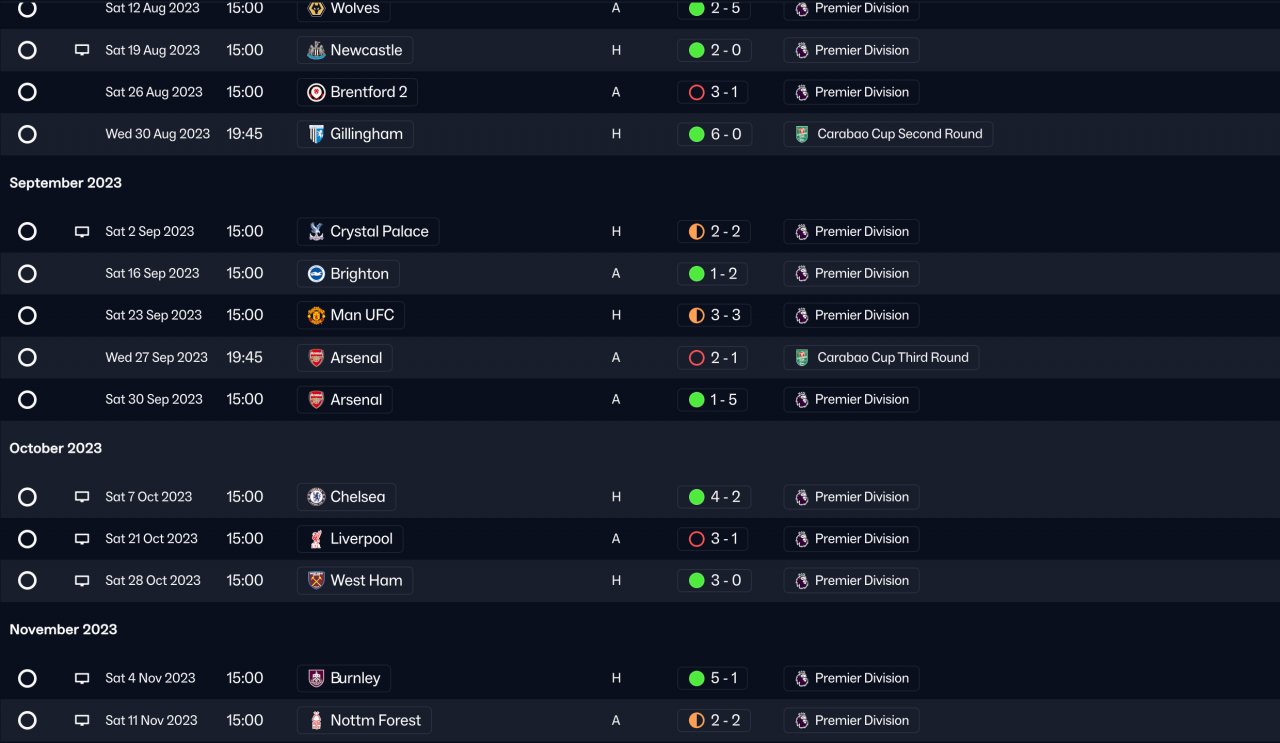Image resolution: width=1280 pixels, height=743 pixels.
Task: Select the radio circle for Brighton fixture
Action: 27,273
